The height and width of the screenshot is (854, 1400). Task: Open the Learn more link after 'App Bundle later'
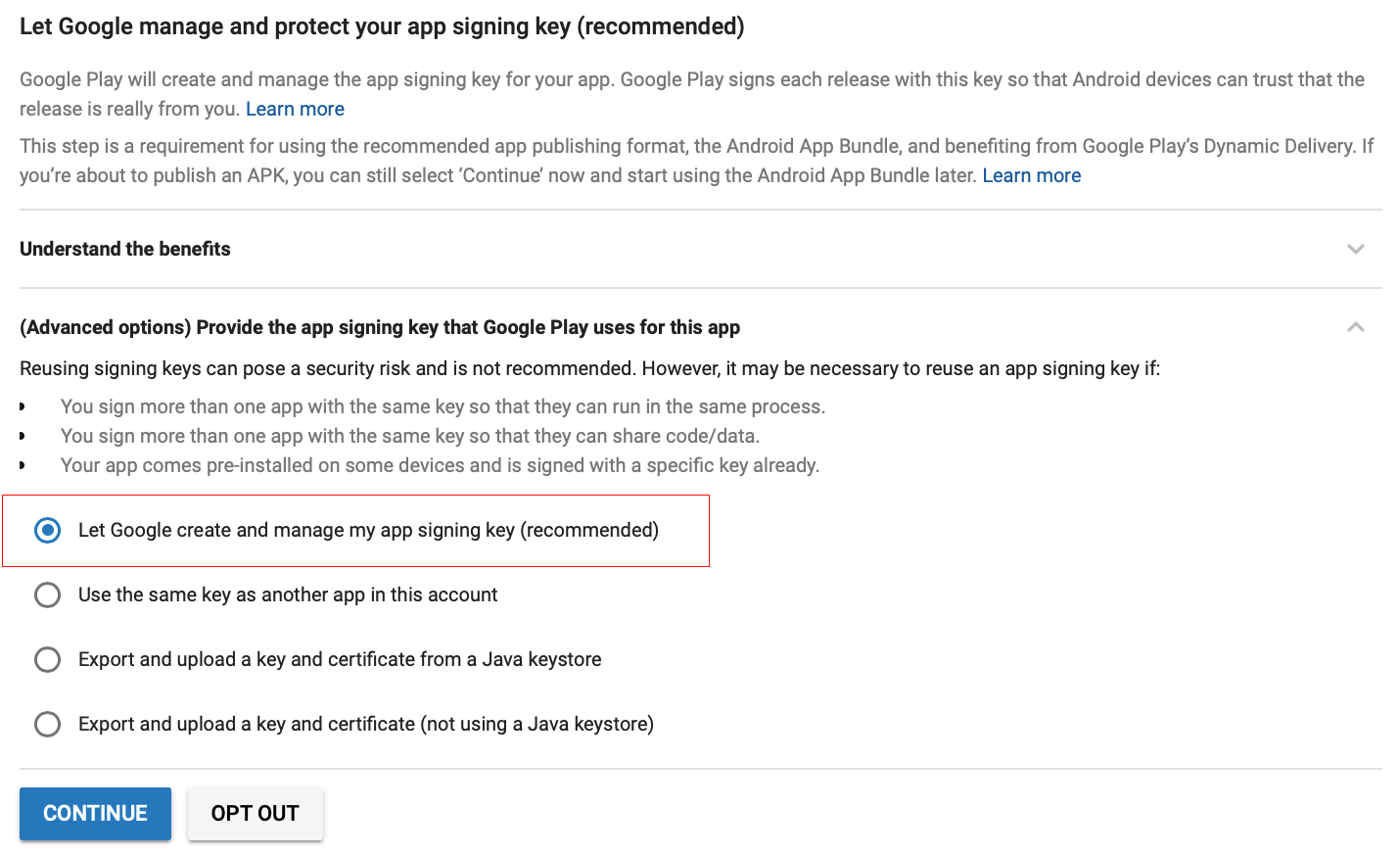click(1031, 175)
